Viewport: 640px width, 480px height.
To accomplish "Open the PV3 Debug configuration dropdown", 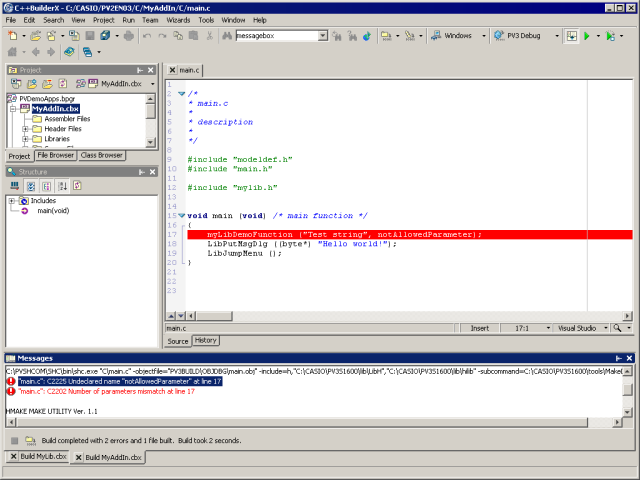I will click(557, 36).
